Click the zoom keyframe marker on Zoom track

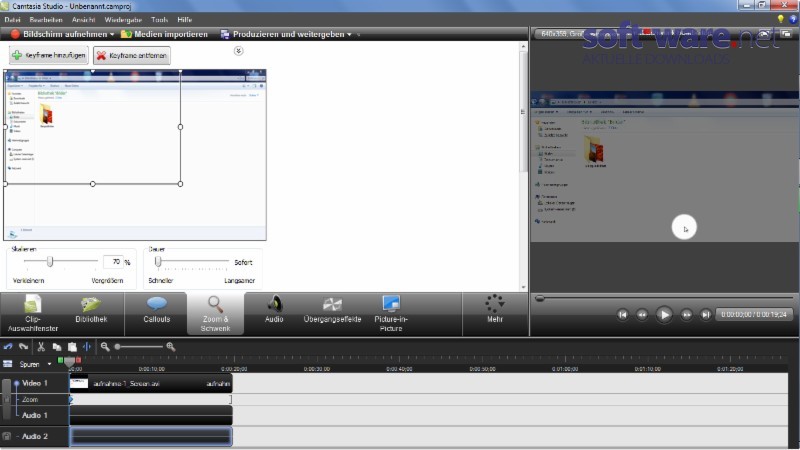71,399
